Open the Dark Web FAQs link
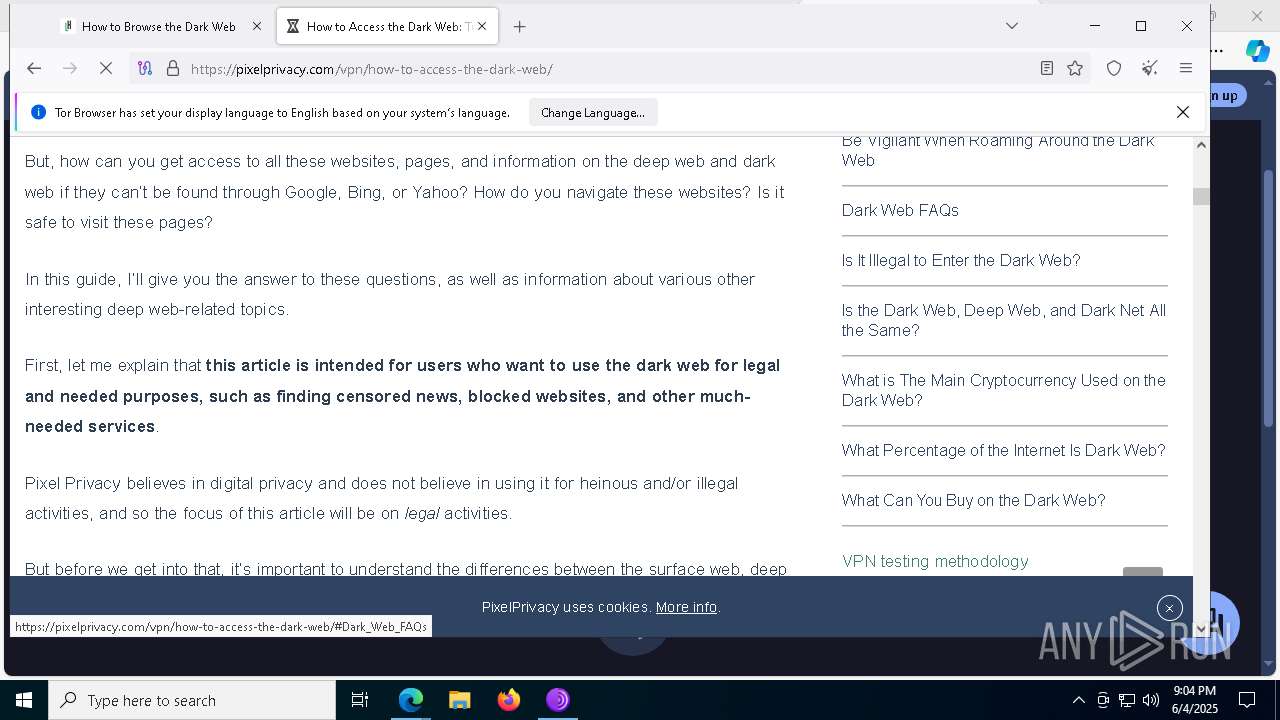The image size is (1280, 720). tap(900, 210)
